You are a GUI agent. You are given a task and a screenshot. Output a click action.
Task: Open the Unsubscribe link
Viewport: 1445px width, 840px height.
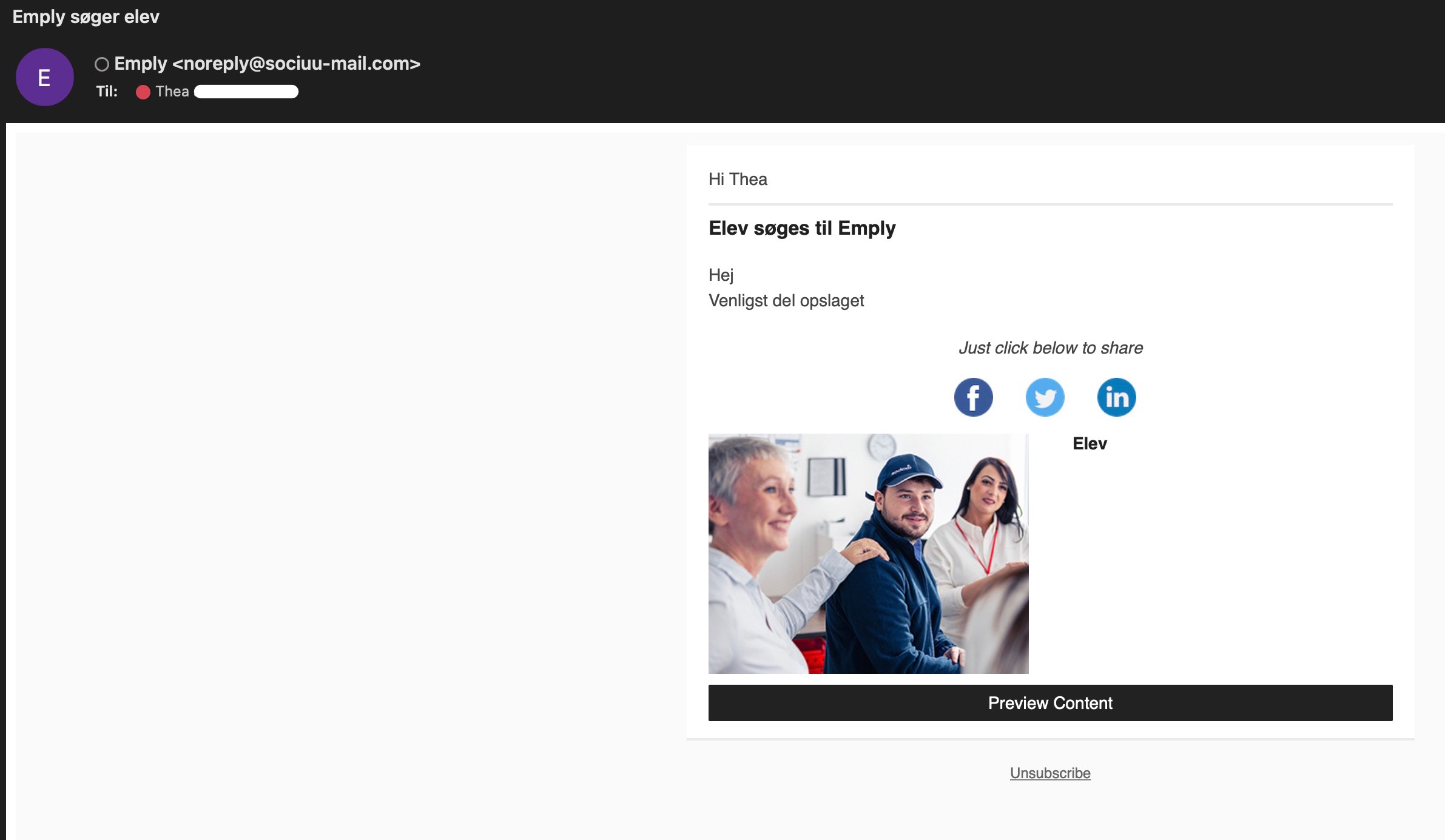pos(1050,773)
